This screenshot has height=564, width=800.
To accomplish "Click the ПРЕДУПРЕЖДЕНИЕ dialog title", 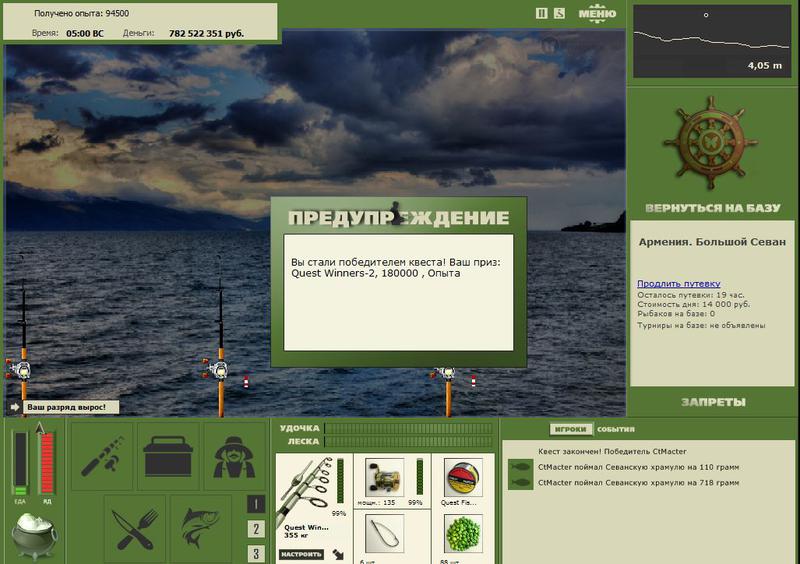I will pyautogui.click(x=398, y=218).
